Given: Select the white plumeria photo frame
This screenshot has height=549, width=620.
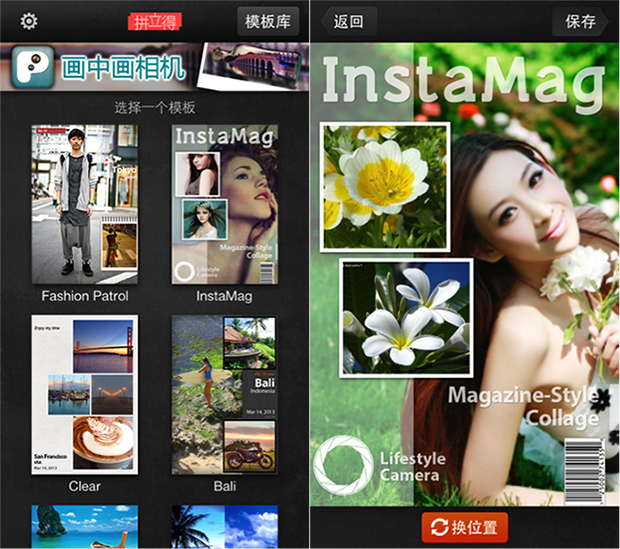Looking at the screenshot, I should pos(406,318).
